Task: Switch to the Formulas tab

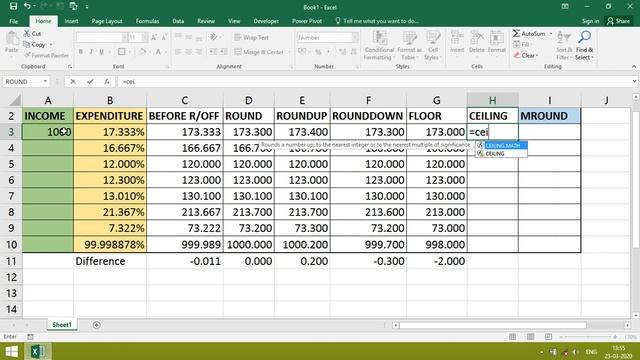Action: [147, 21]
